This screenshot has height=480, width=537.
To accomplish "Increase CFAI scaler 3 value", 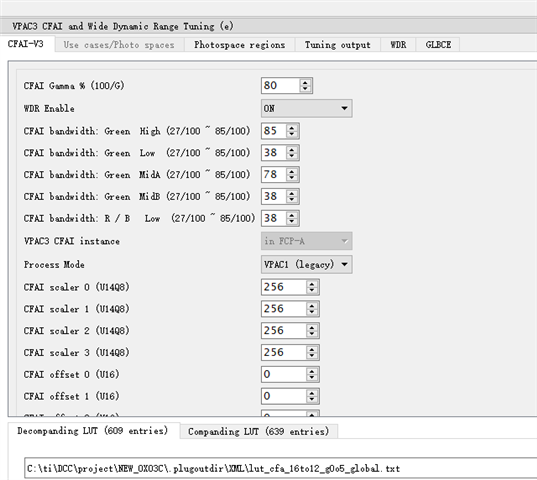I will (x=312, y=350).
